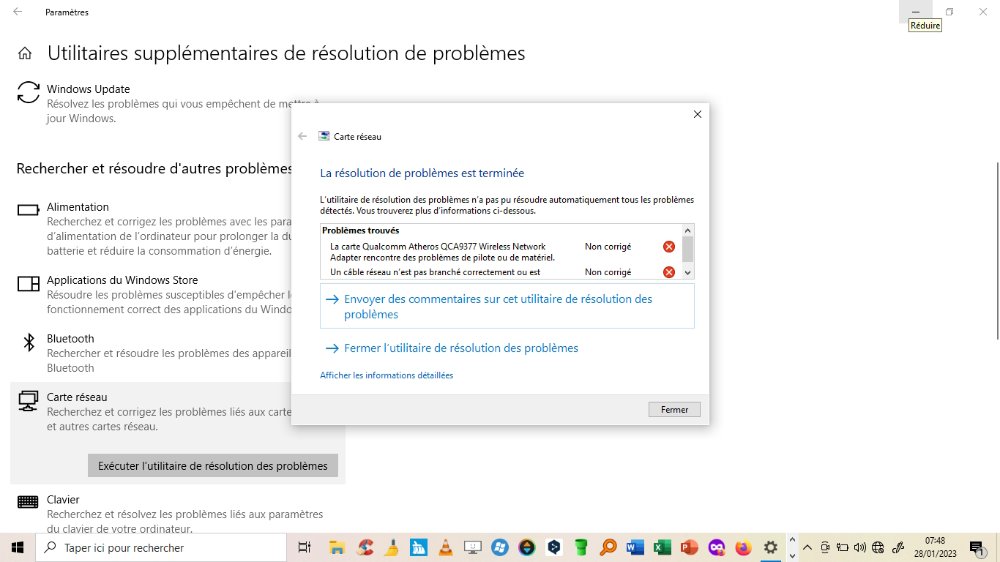Viewport: 1000px width, 562px height.
Task: Click the back arrow in the troubleshooter dialog
Action: [x=302, y=136]
